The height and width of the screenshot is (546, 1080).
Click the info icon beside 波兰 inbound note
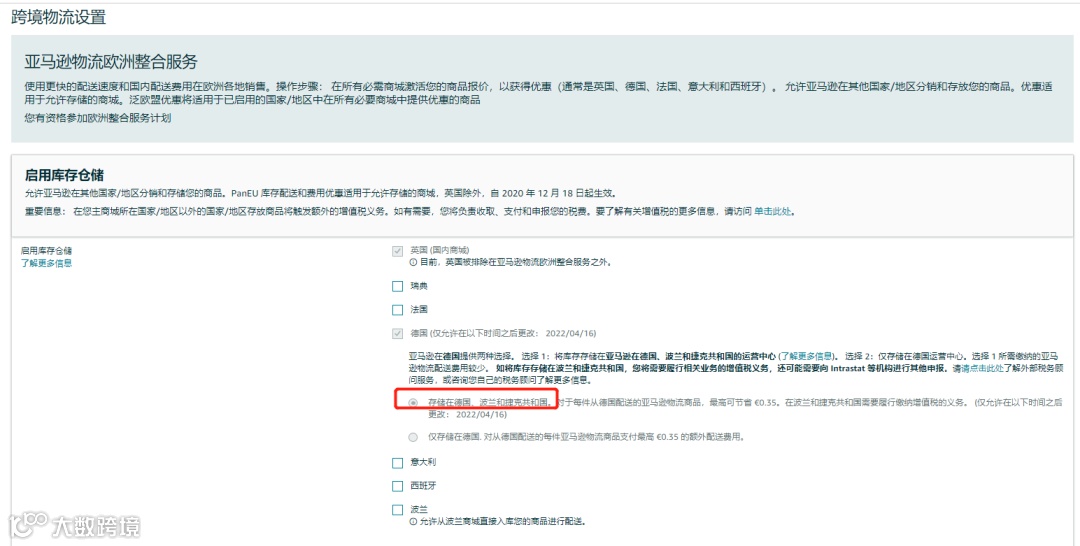pos(413,522)
